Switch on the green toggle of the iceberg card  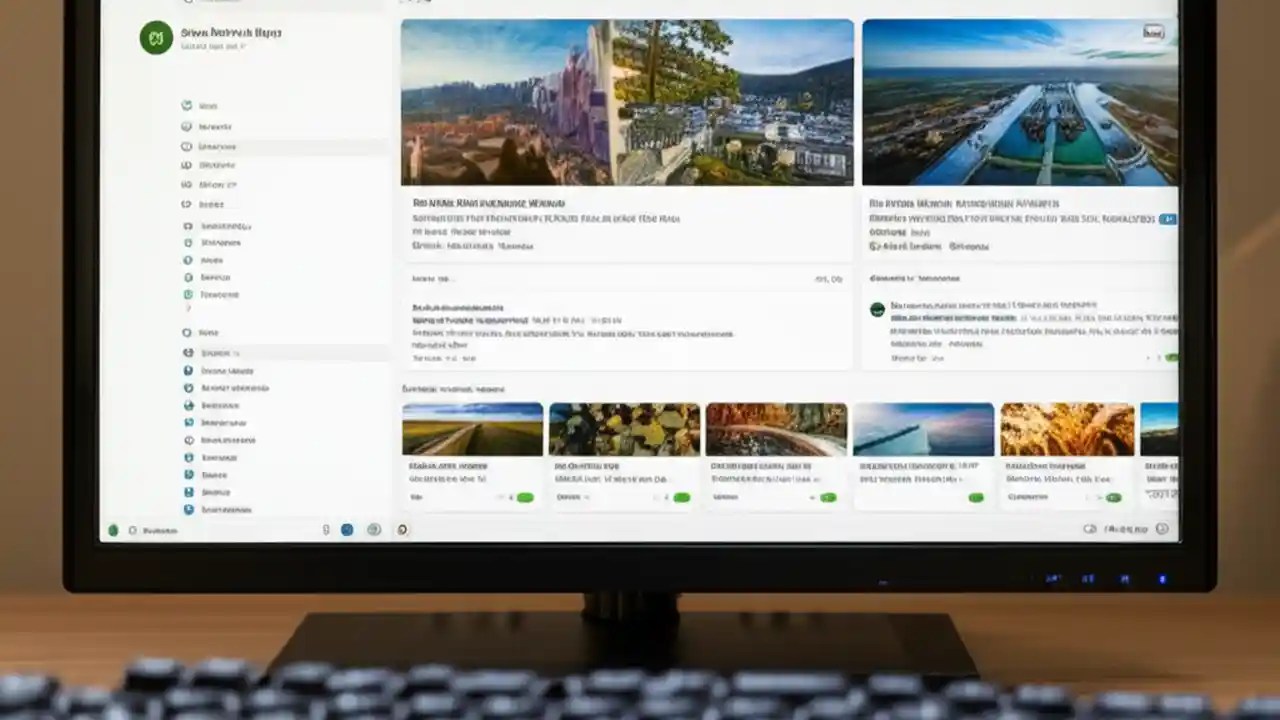974,495
